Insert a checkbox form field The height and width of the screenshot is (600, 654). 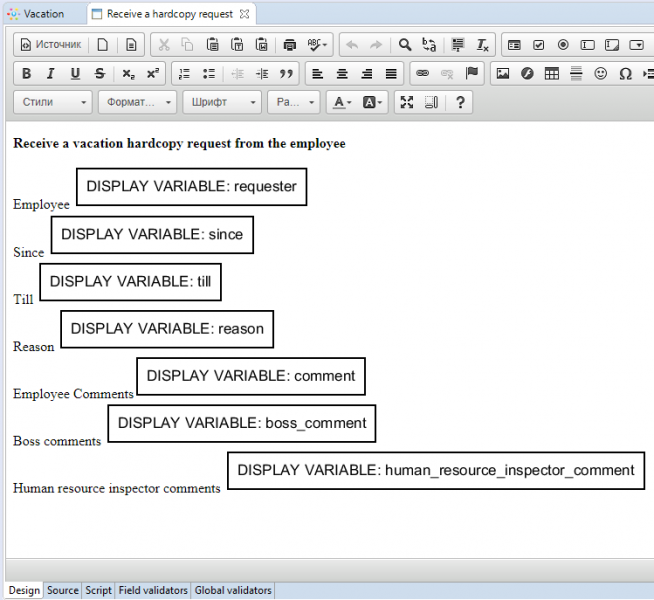(x=538, y=45)
